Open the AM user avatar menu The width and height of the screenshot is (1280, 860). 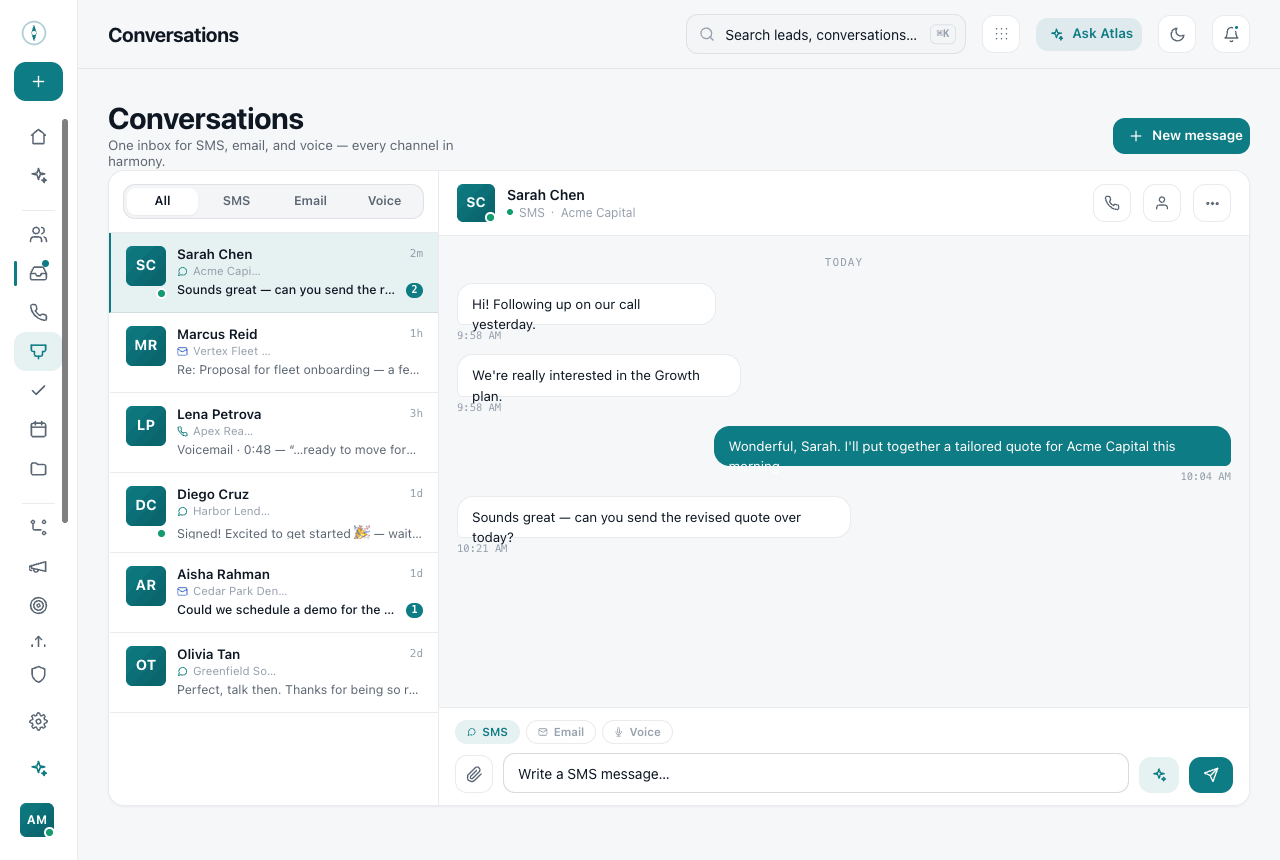pyautogui.click(x=37, y=820)
